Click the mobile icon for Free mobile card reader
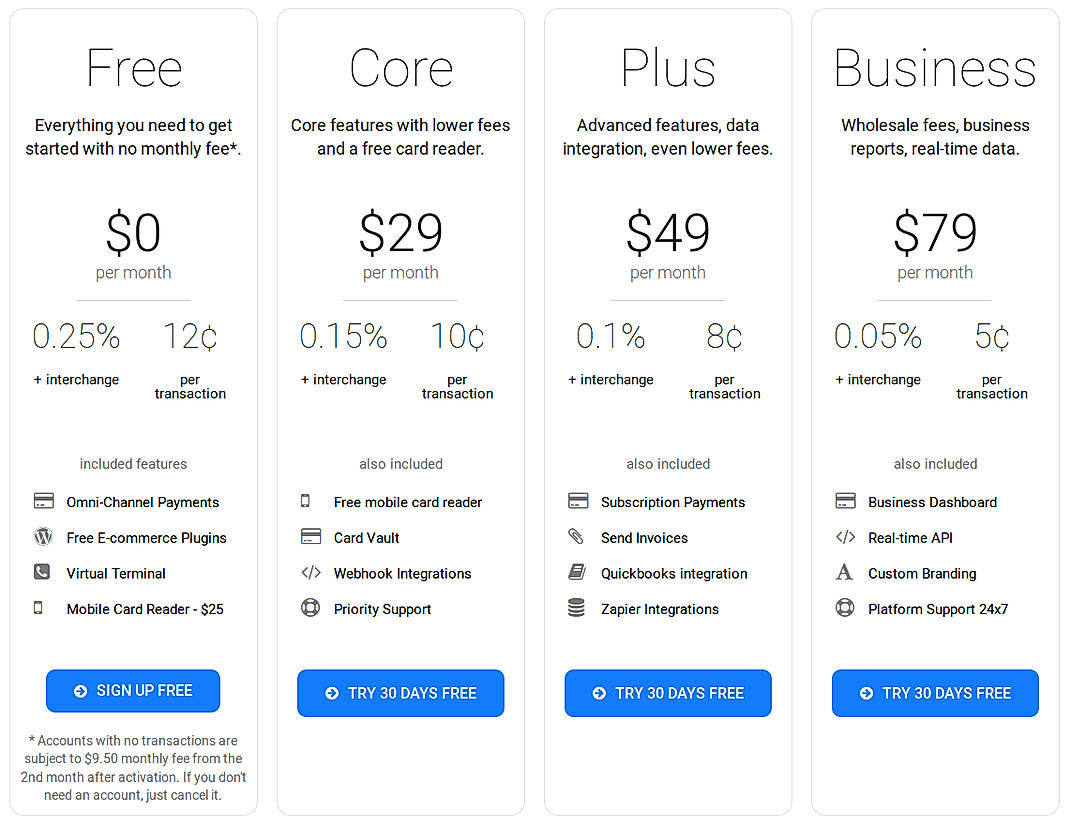The image size is (1070, 824). coord(305,501)
